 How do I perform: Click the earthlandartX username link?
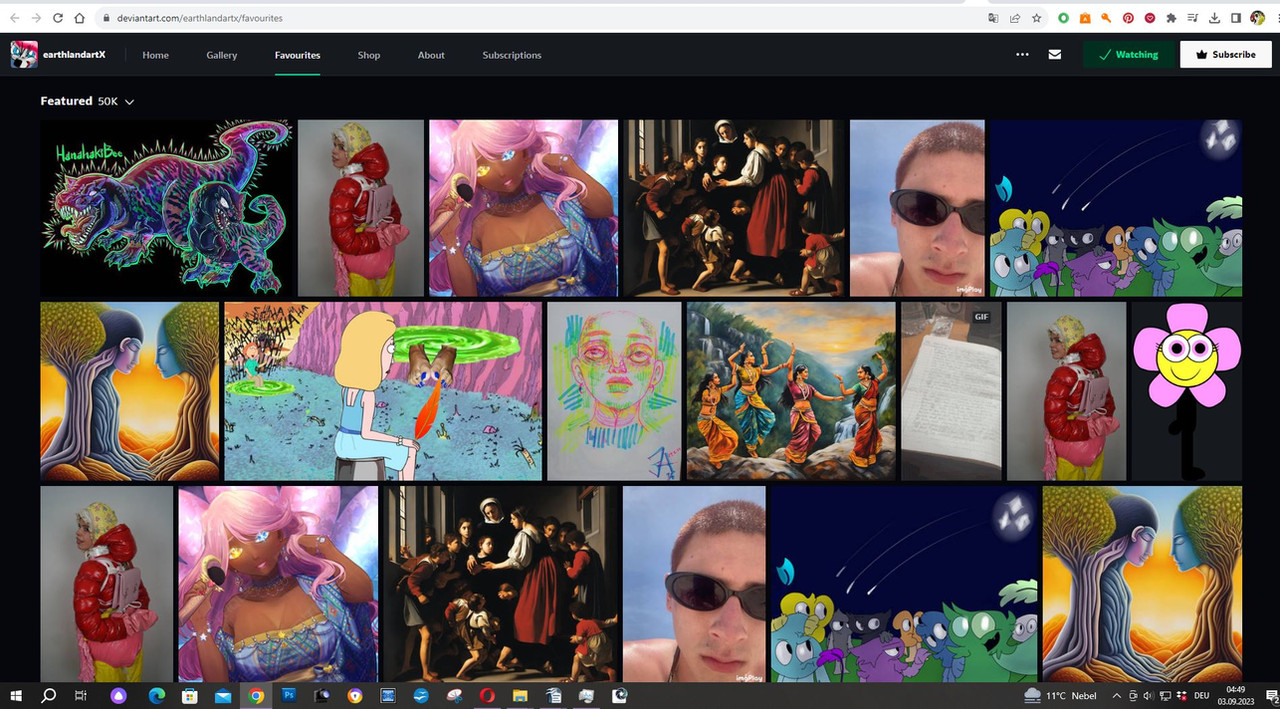tap(74, 55)
